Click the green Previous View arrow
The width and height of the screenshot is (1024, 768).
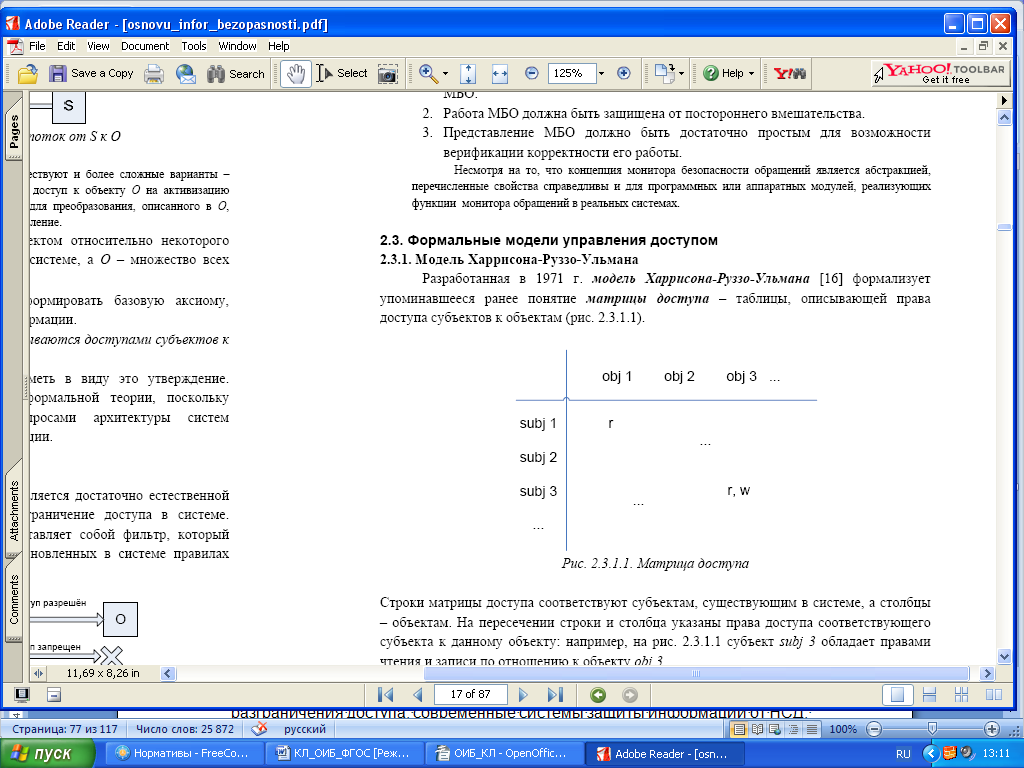click(x=598, y=695)
